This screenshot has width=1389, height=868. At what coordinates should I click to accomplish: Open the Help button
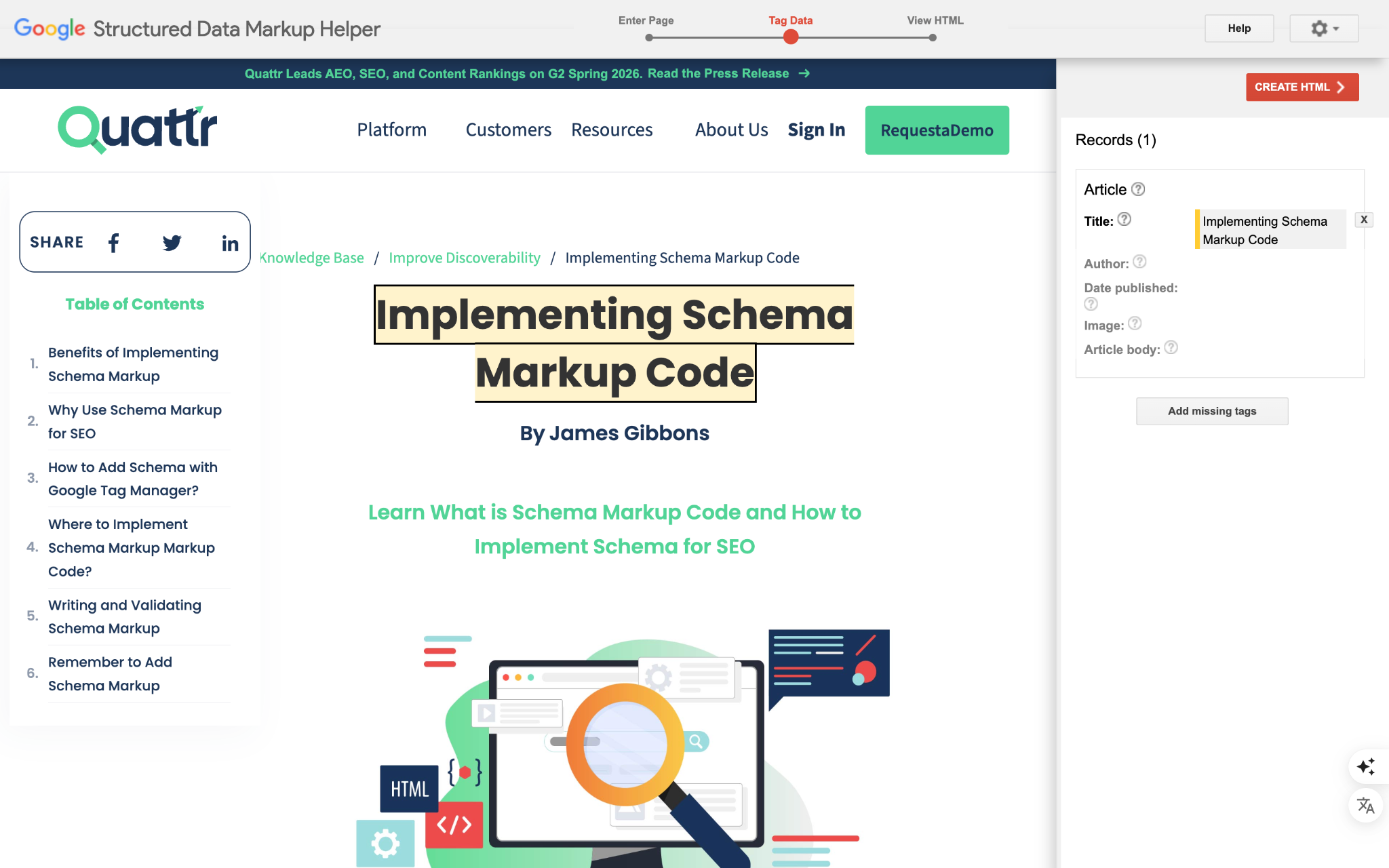coord(1238,28)
